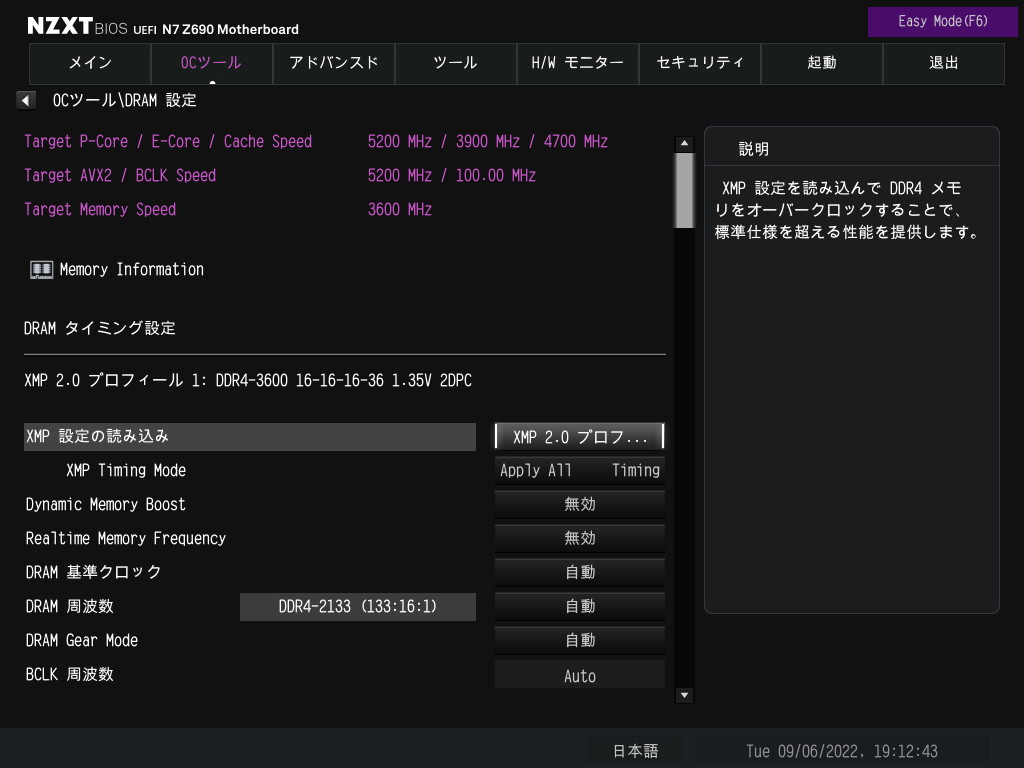Select the OCツール tab
This screenshot has width=1024, height=768.
click(211, 63)
